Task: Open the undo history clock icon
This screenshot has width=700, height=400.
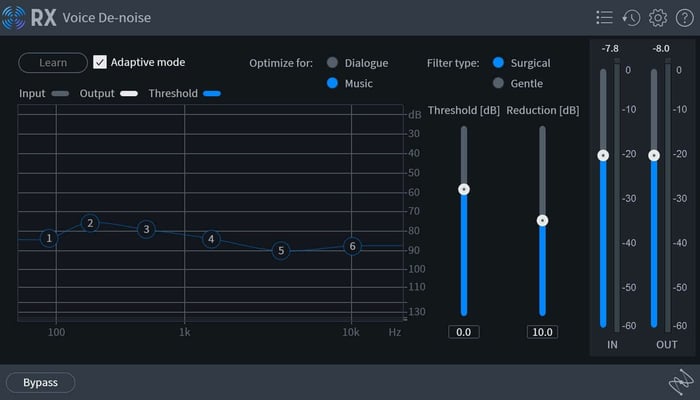Action: [631, 18]
